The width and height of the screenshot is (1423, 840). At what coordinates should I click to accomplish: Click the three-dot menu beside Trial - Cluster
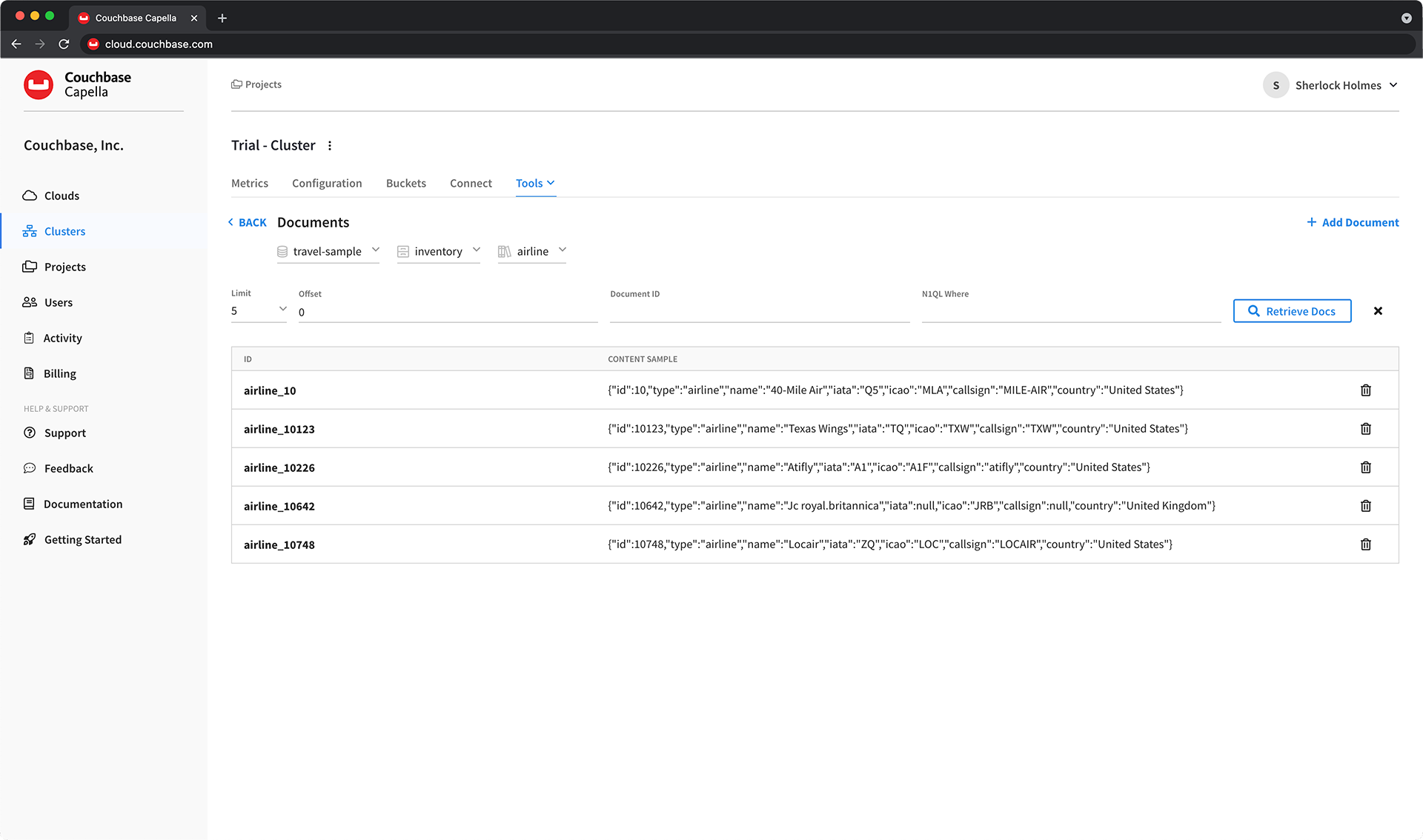coord(330,146)
